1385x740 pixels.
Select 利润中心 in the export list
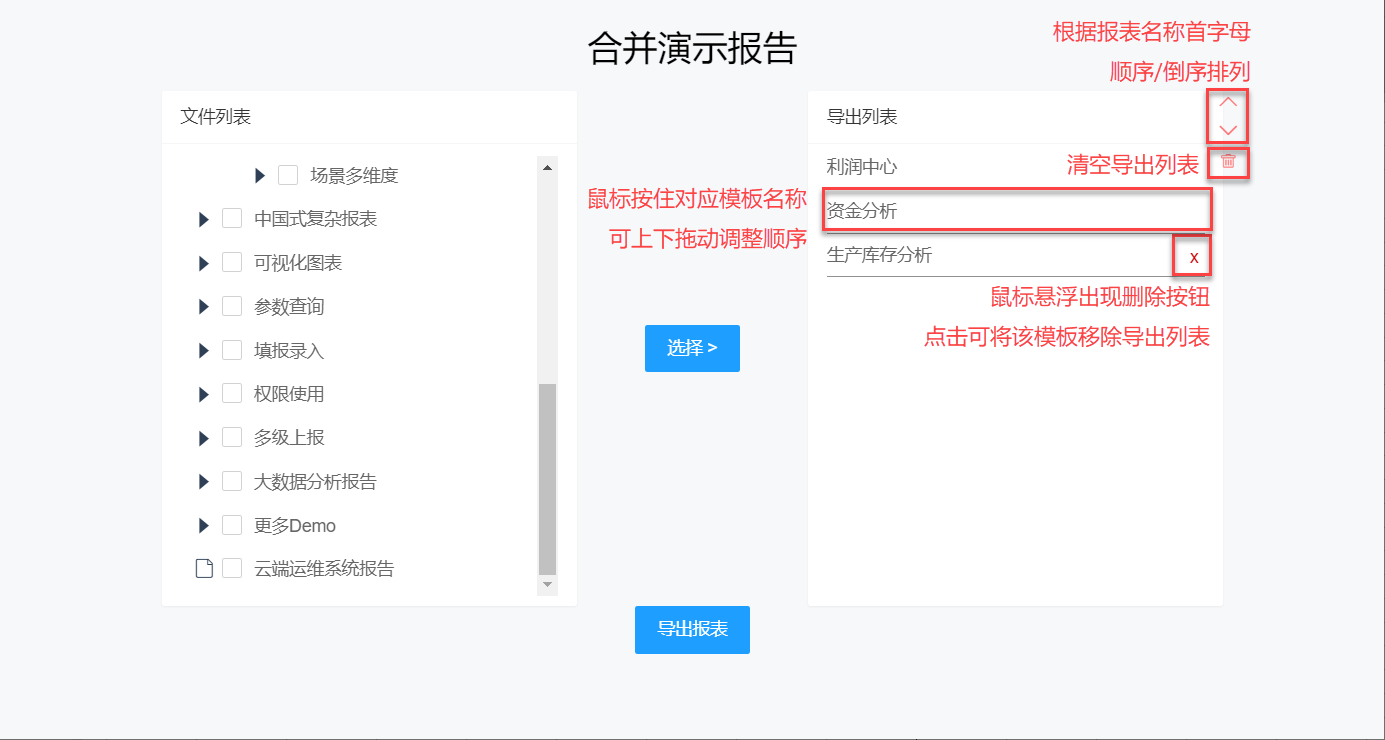(x=862, y=166)
